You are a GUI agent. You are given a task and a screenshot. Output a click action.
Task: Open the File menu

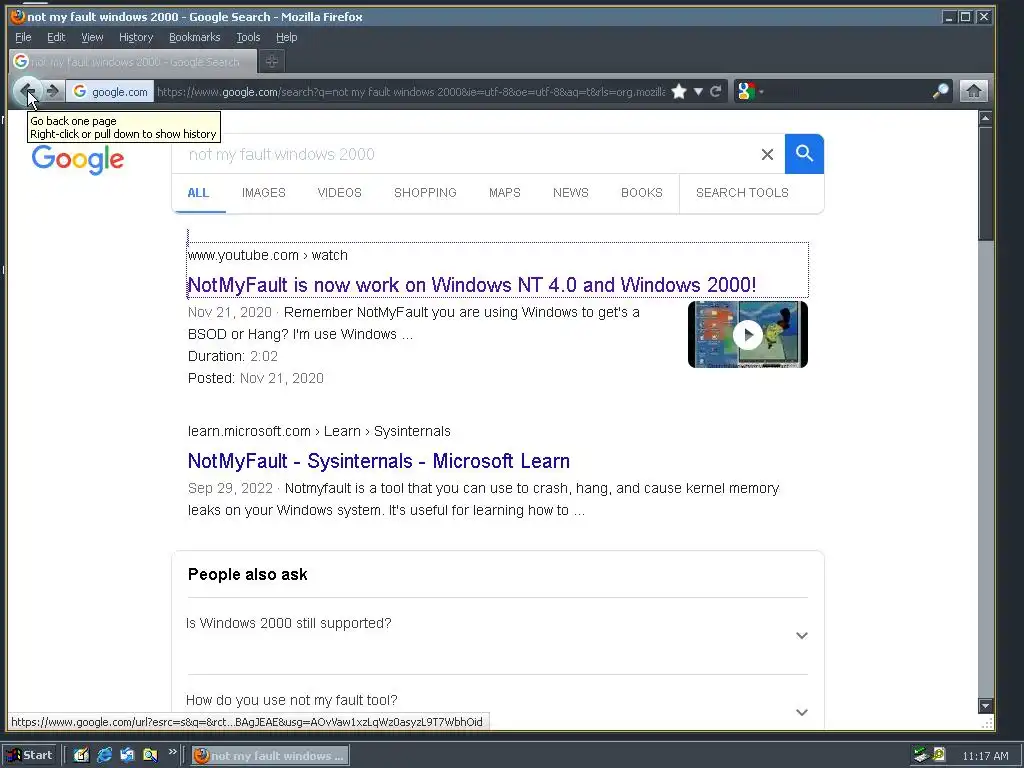24,37
